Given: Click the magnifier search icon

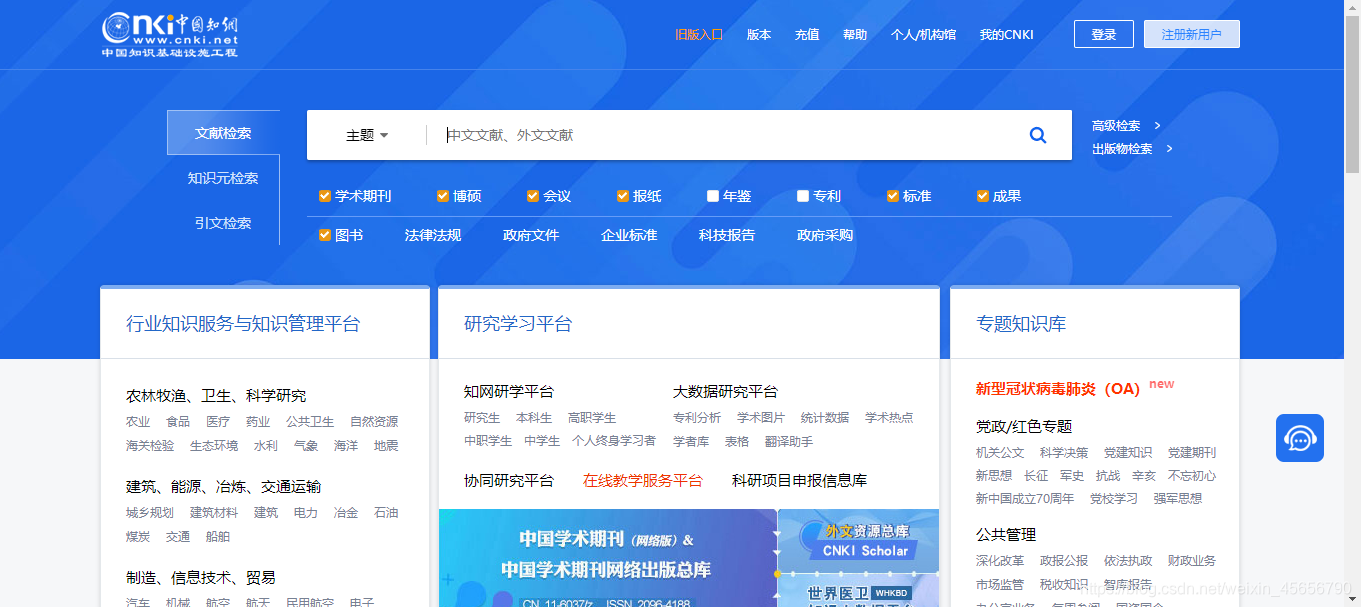Looking at the screenshot, I should [1038, 135].
